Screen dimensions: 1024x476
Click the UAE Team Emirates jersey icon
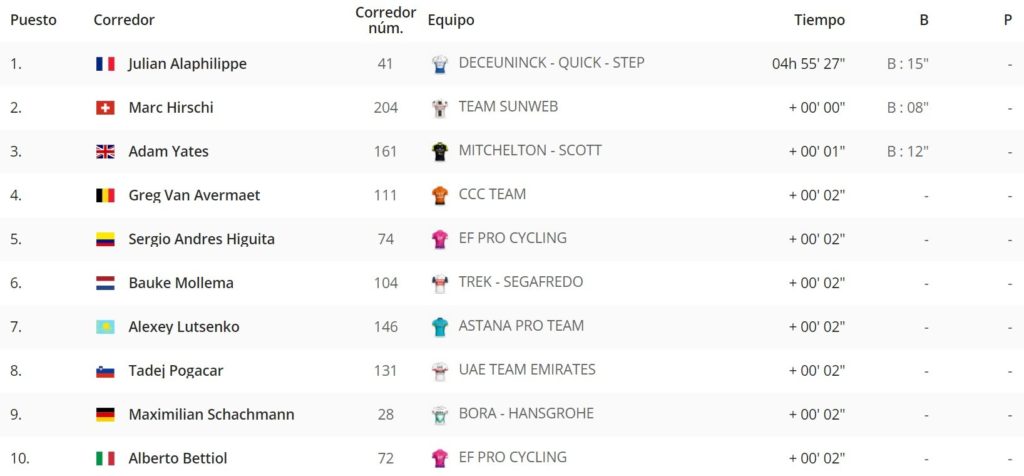click(x=440, y=371)
